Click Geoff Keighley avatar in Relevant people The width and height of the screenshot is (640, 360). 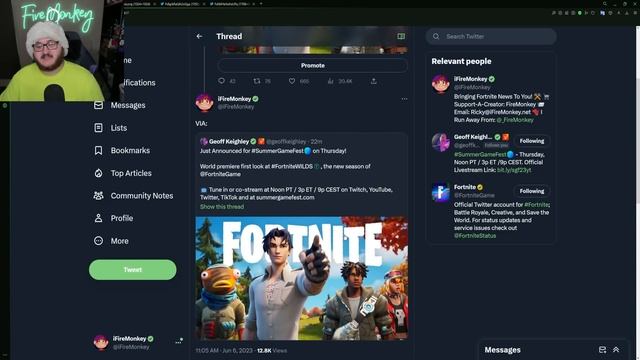(x=441, y=142)
